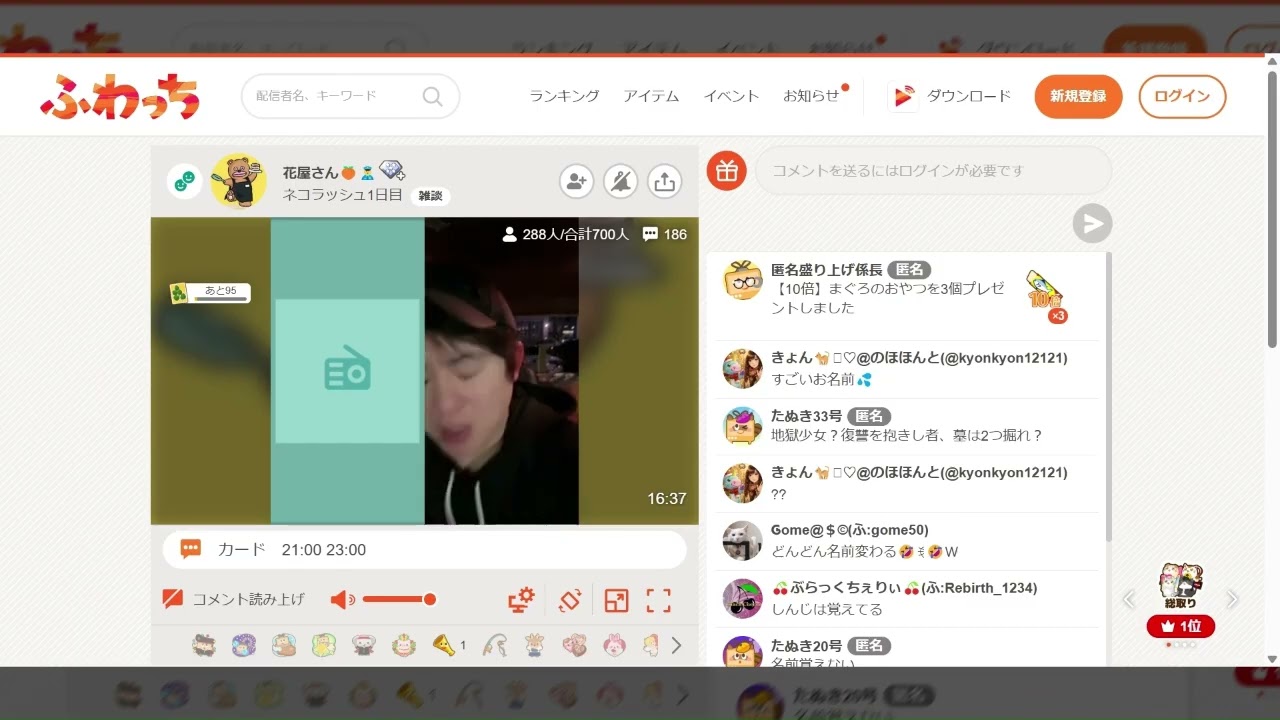Follow the broadcaster with add-user icon
Image resolution: width=1280 pixels, height=720 pixels.
(x=576, y=181)
